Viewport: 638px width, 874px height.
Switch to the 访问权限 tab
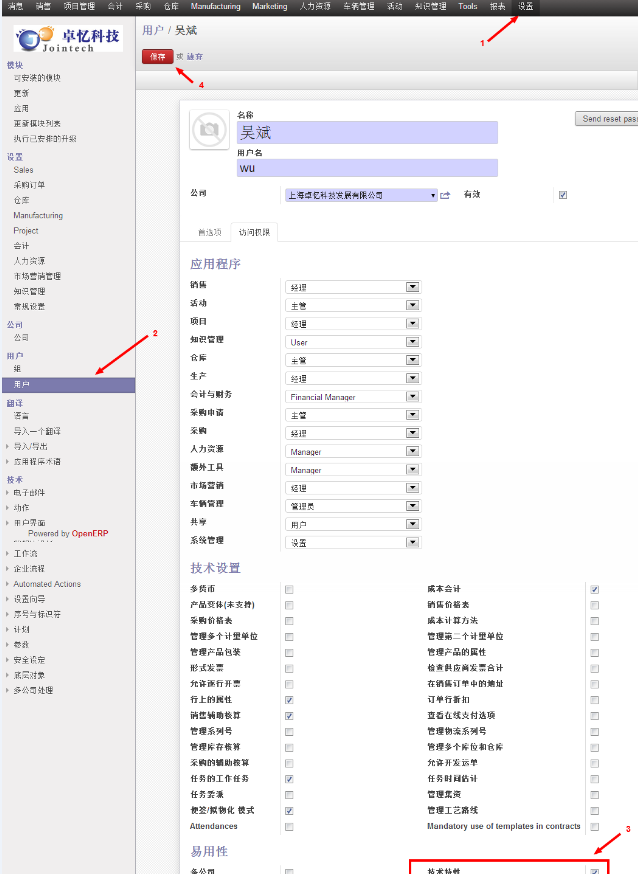coord(254,233)
